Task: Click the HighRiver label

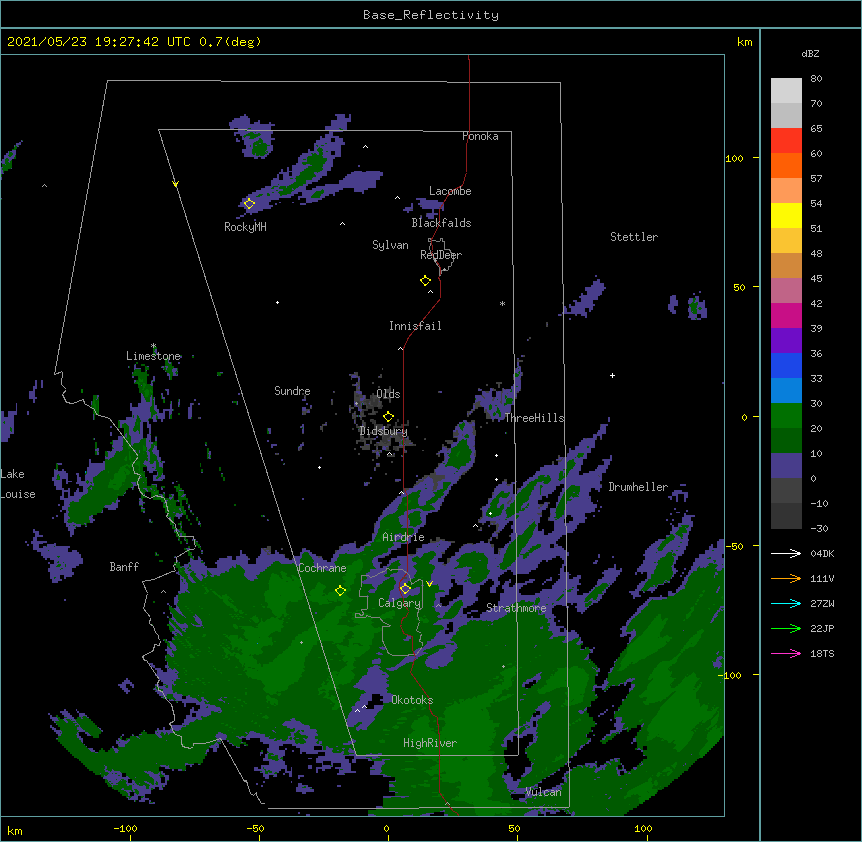Action: pos(430,743)
